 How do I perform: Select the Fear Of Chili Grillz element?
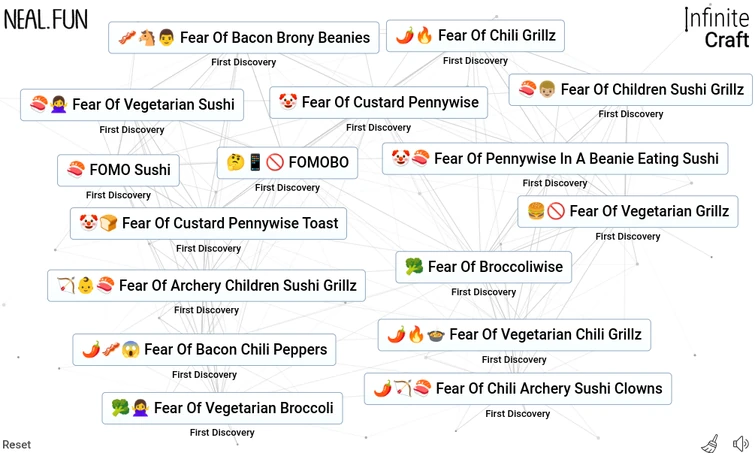[x=475, y=36]
